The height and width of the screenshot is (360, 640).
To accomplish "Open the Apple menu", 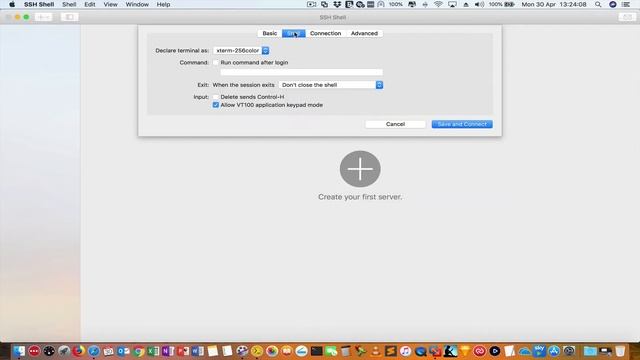I will coord(12,4).
